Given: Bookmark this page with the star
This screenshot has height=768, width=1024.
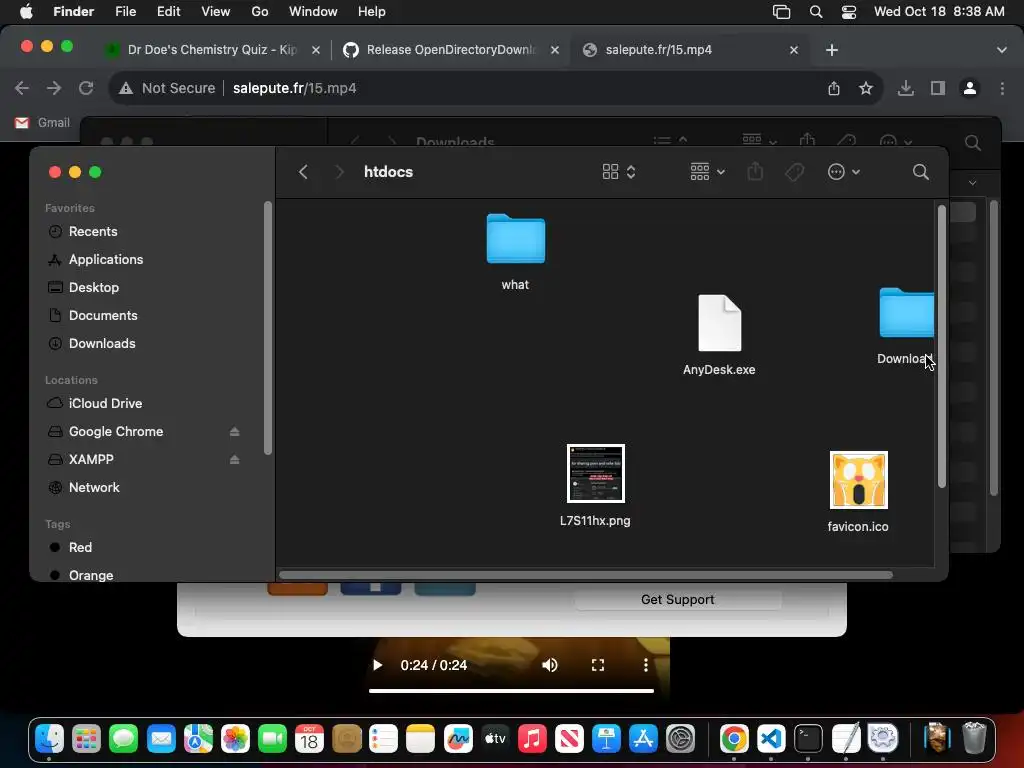Looking at the screenshot, I should (x=866, y=88).
